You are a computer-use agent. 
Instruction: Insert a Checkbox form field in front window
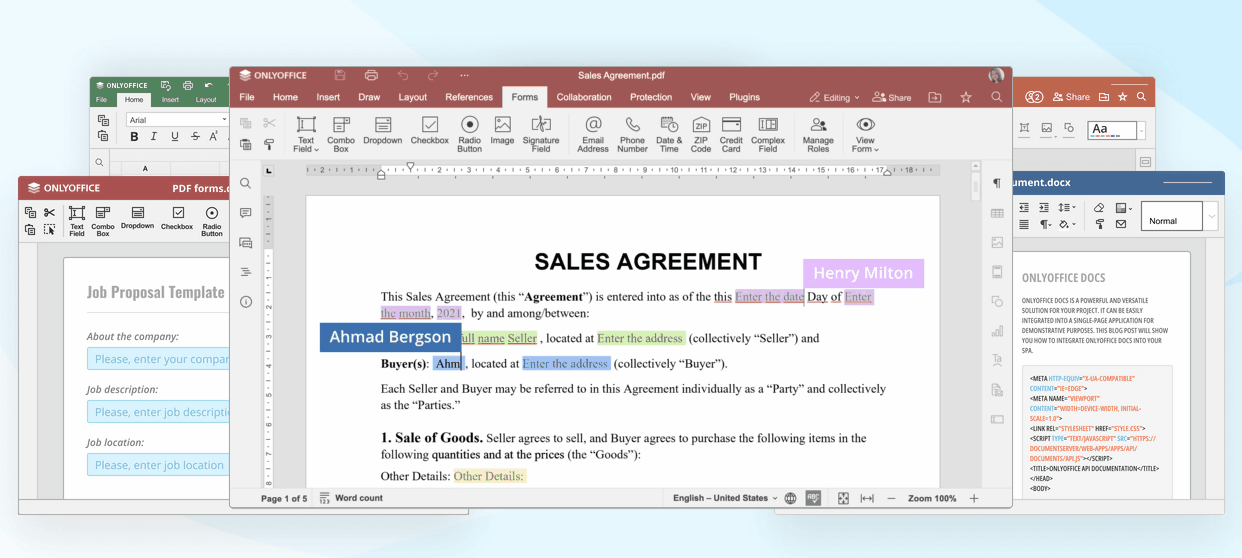pyautogui.click(x=430, y=131)
